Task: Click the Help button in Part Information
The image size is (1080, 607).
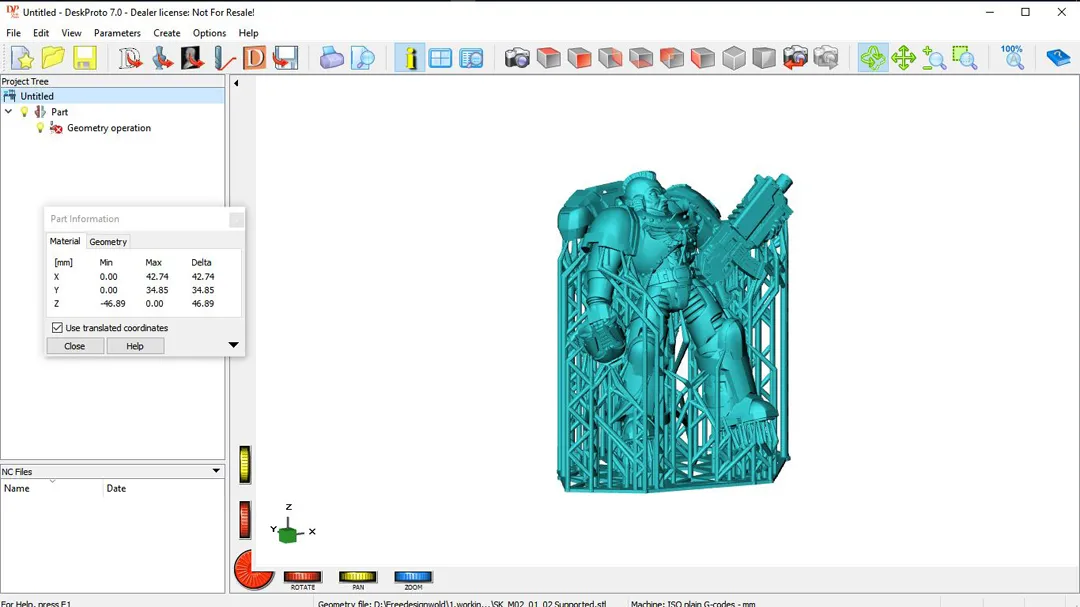Action: (x=135, y=346)
